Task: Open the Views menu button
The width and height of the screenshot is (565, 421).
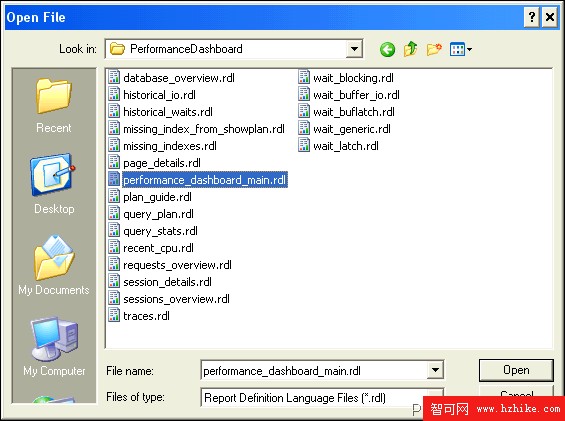Action: tap(461, 49)
